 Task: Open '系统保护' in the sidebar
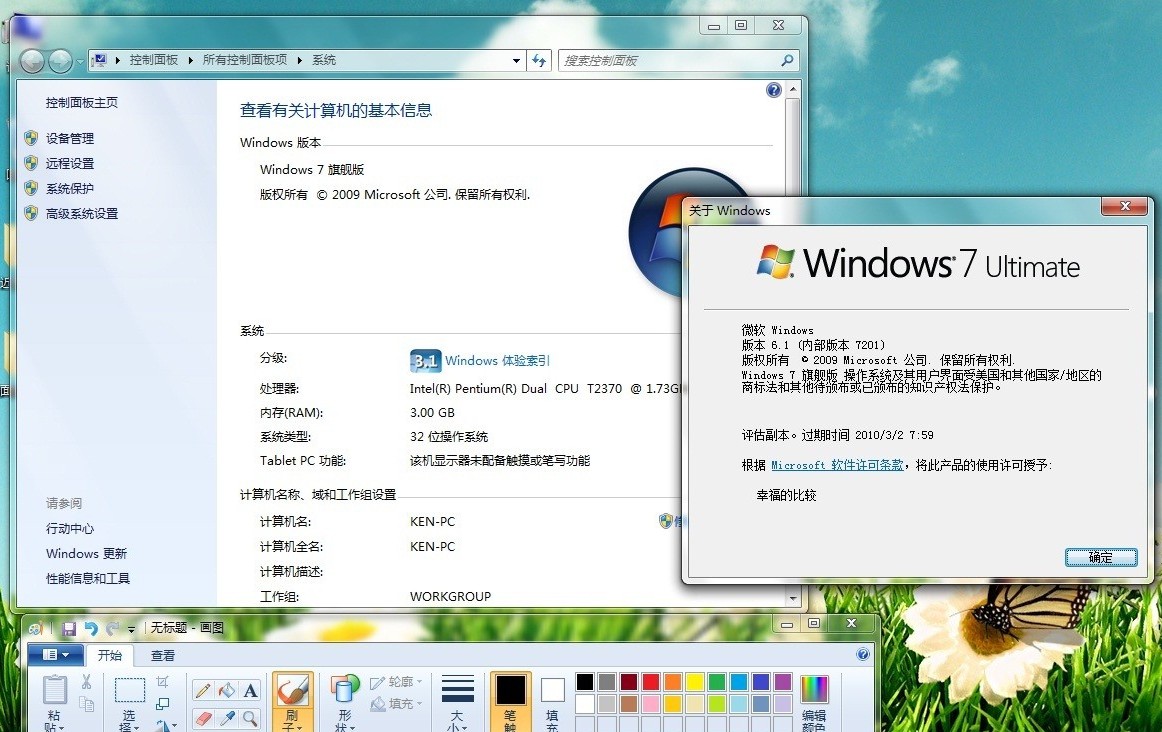(70, 189)
